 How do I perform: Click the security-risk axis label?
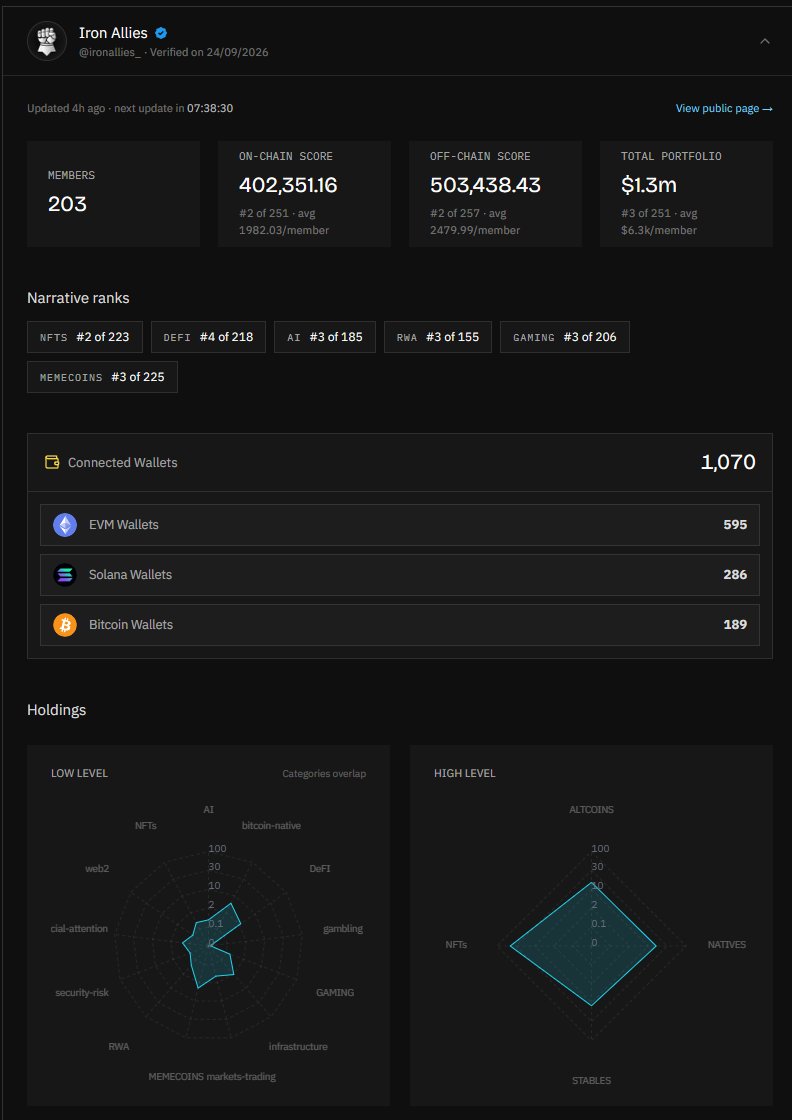tap(82, 993)
